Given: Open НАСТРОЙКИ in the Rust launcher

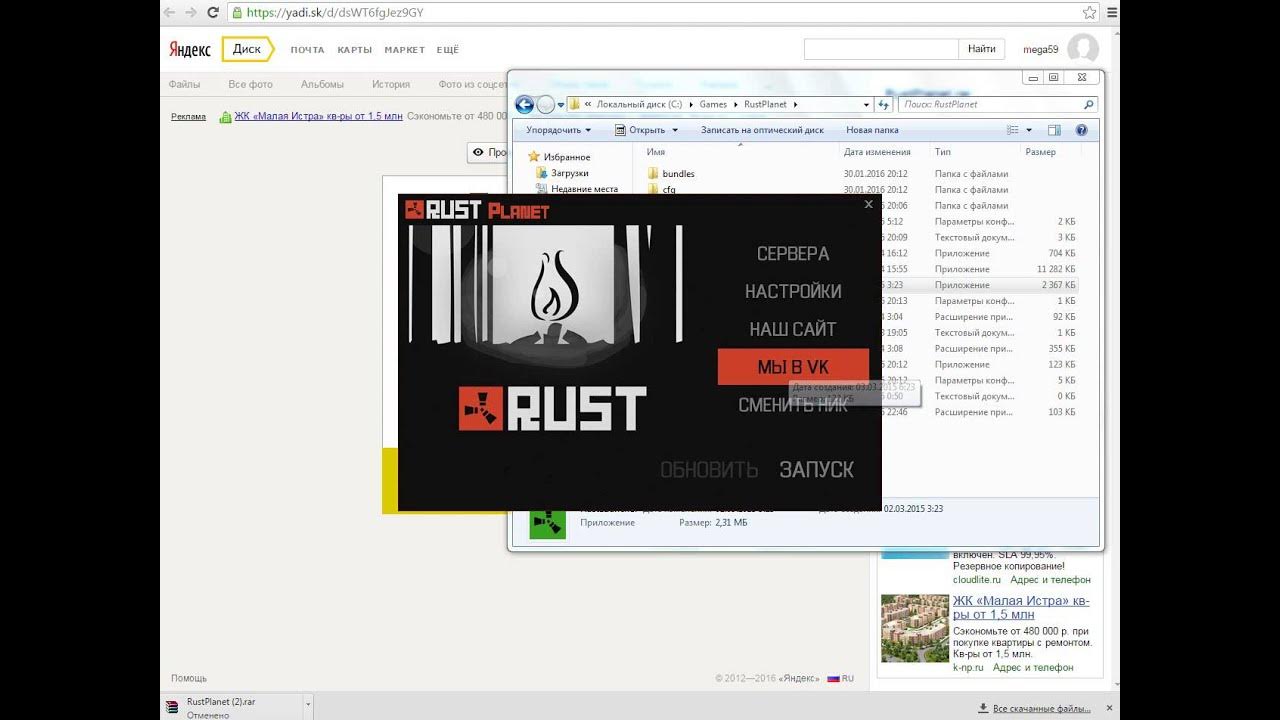Looking at the screenshot, I should point(793,292).
